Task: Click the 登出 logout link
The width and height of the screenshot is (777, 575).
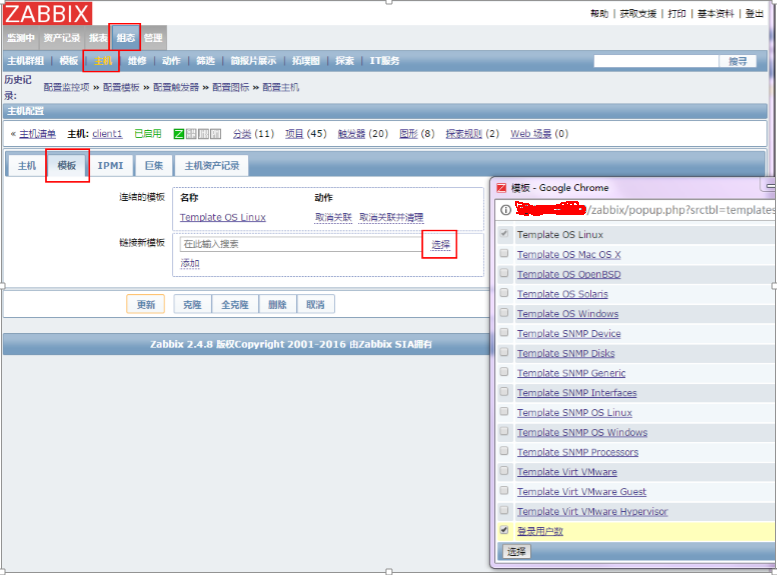Action: (x=754, y=13)
